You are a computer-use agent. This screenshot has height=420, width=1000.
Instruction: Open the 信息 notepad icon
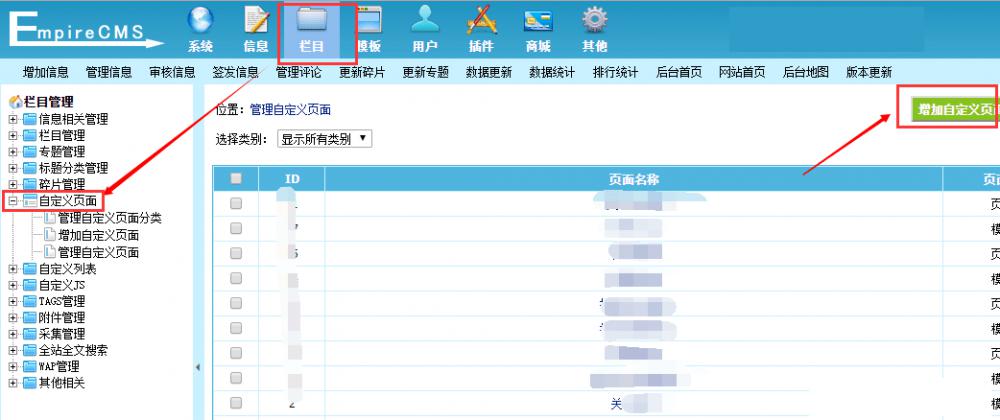pyautogui.click(x=256, y=20)
